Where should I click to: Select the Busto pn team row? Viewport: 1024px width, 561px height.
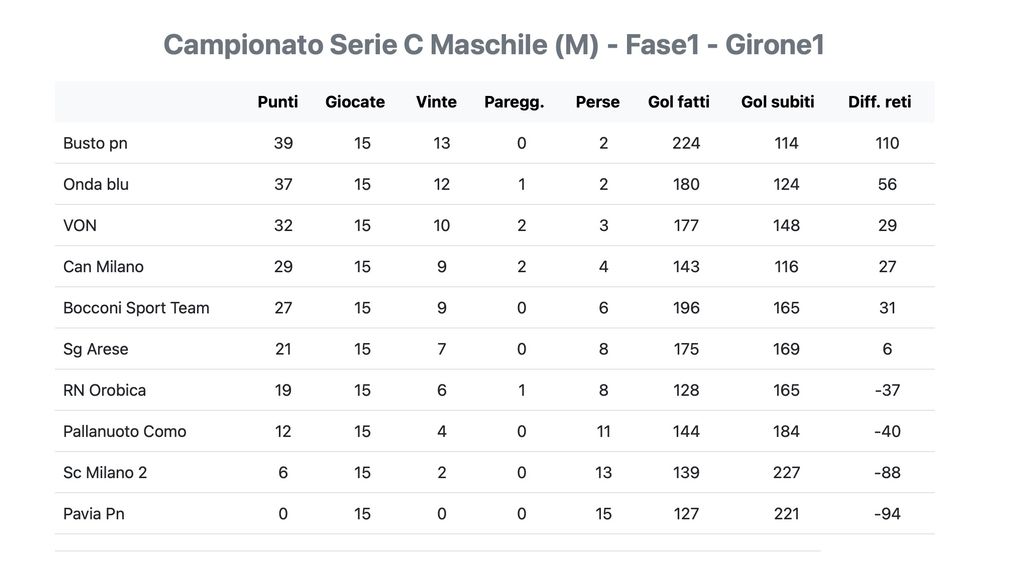pyautogui.click(x=95, y=143)
